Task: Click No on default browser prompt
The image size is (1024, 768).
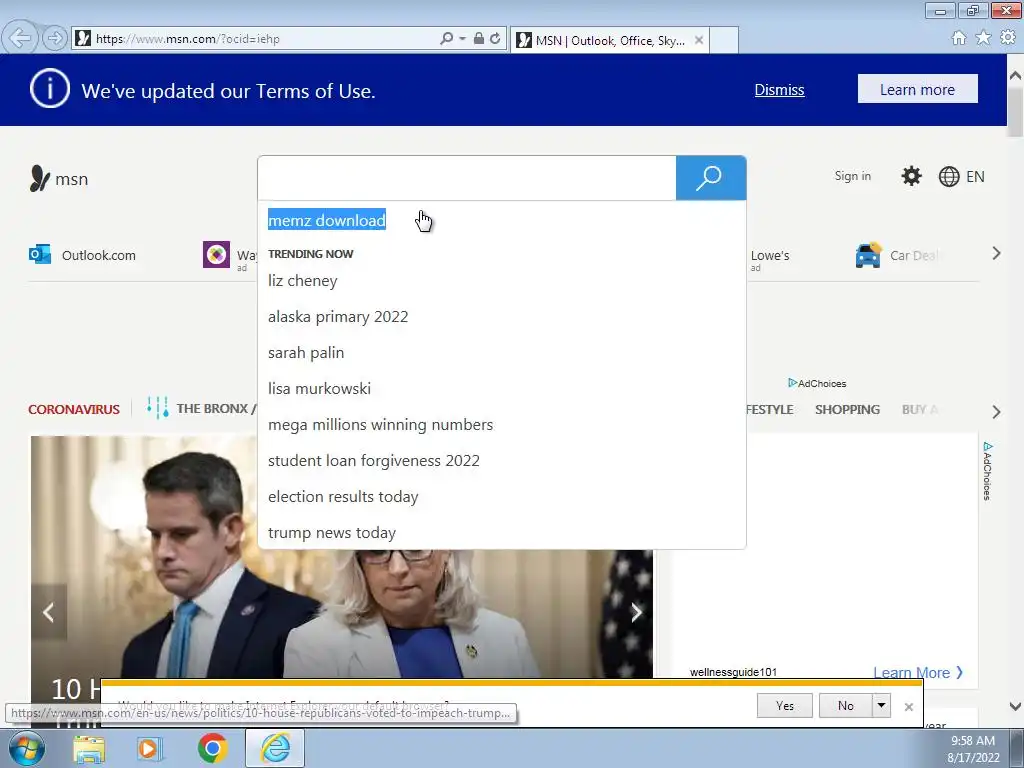Action: coord(846,705)
